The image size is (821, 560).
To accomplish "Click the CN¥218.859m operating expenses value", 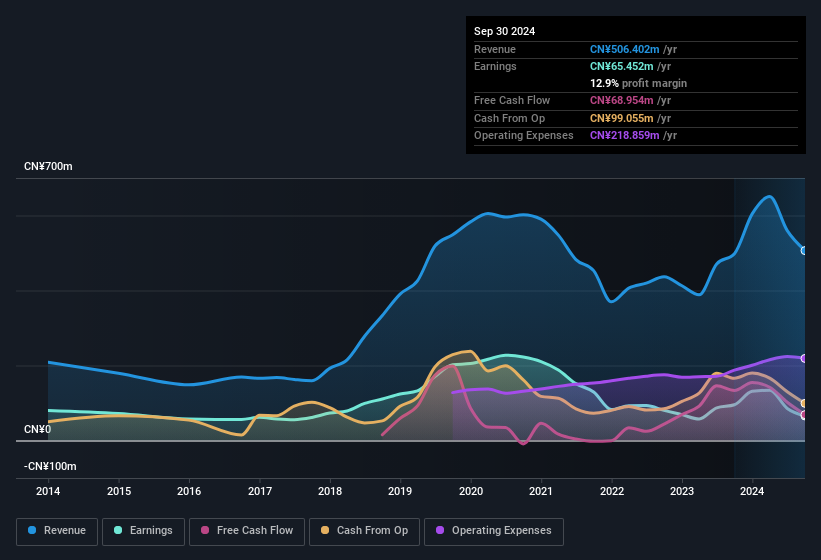I will point(624,136).
